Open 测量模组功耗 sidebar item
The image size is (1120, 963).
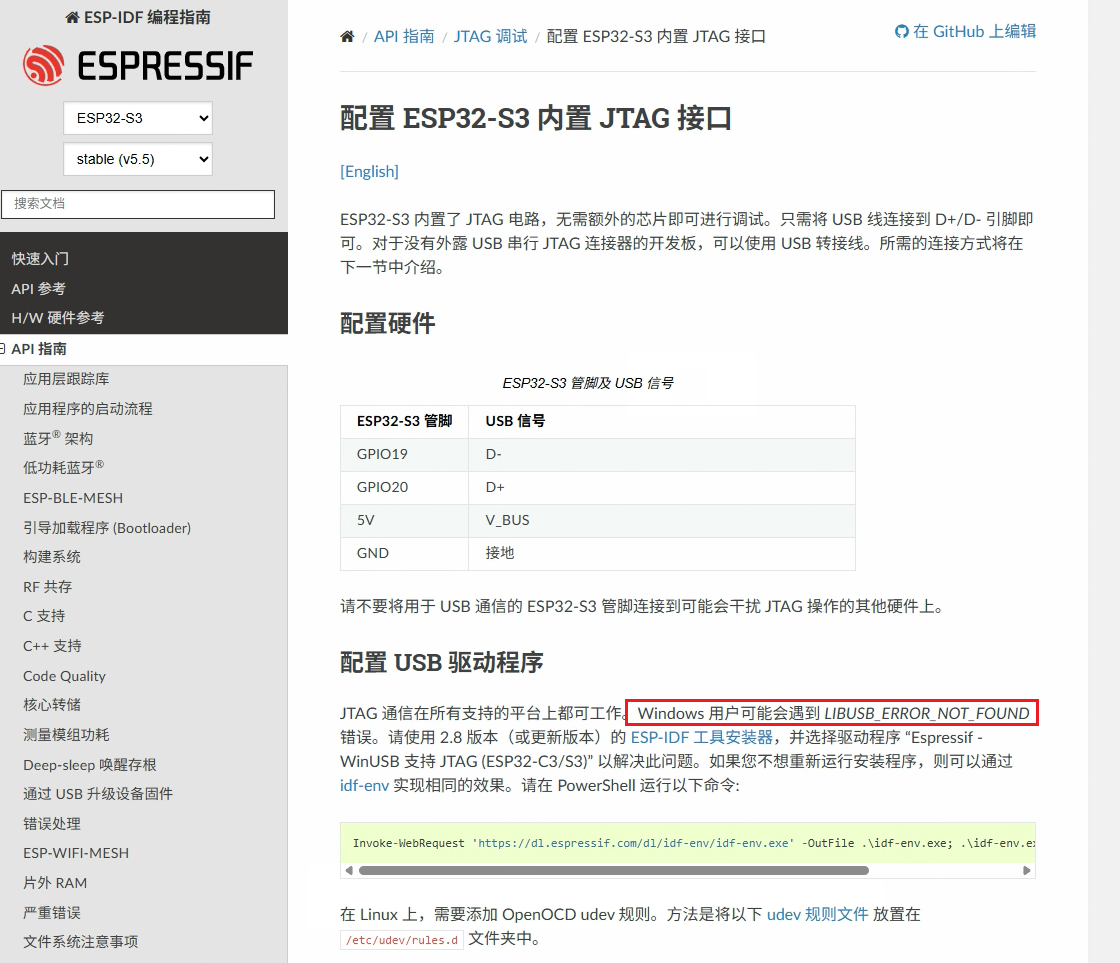pyautogui.click(x=66, y=734)
